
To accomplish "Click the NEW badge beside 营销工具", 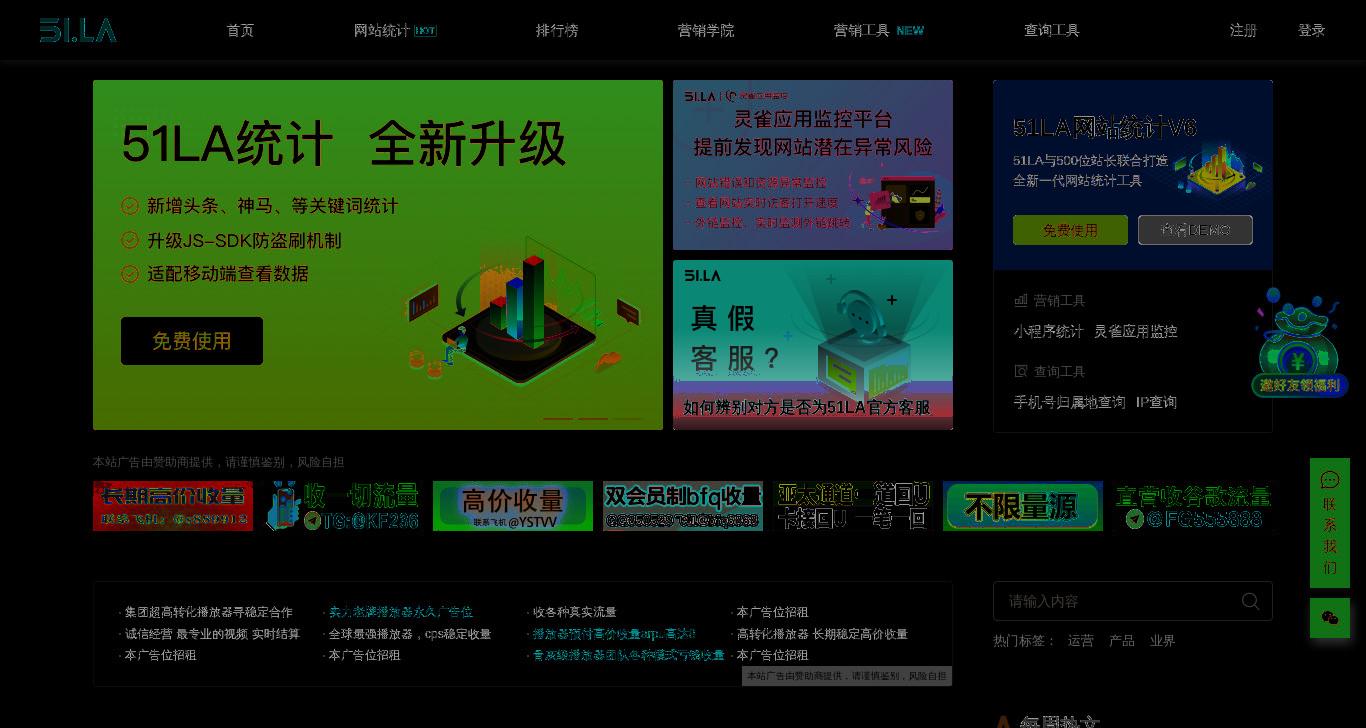I will 910,31.
